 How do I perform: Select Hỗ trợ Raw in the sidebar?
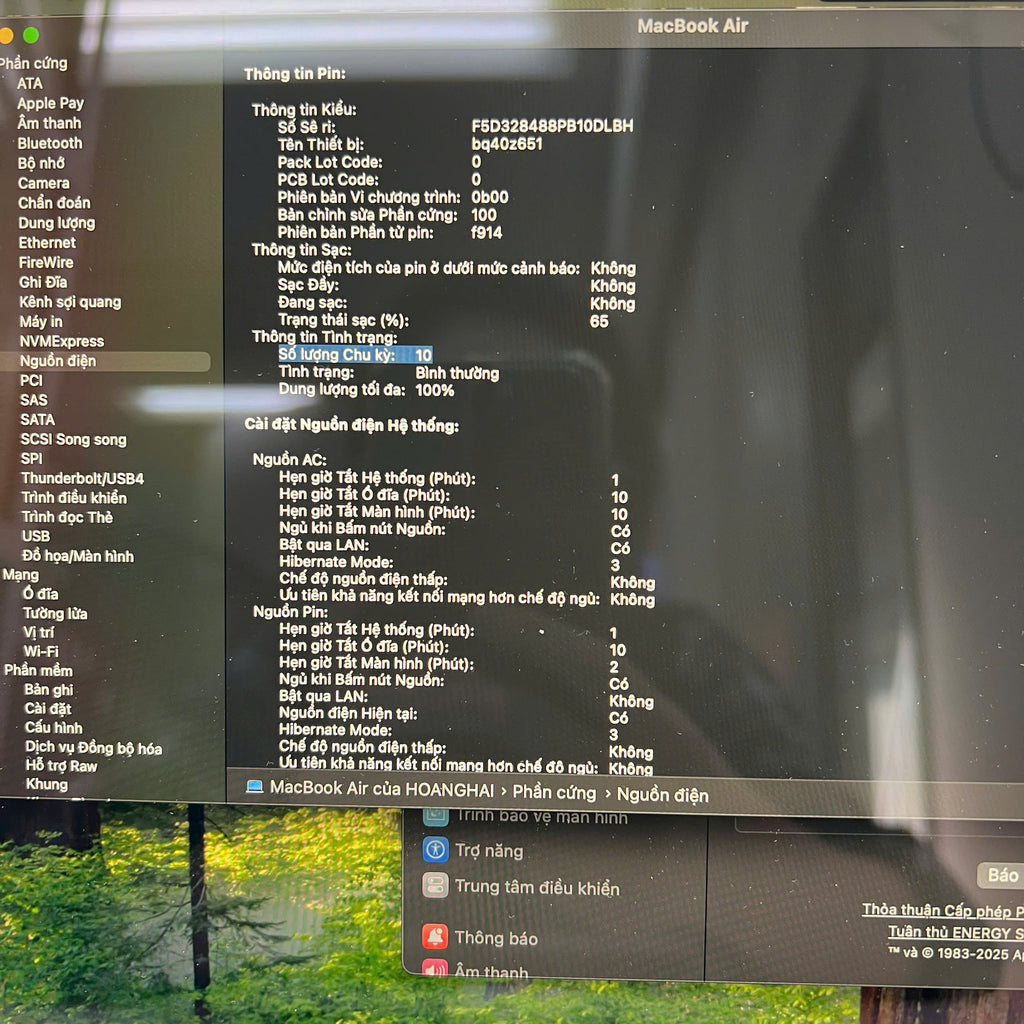pyautogui.click(x=61, y=766)
